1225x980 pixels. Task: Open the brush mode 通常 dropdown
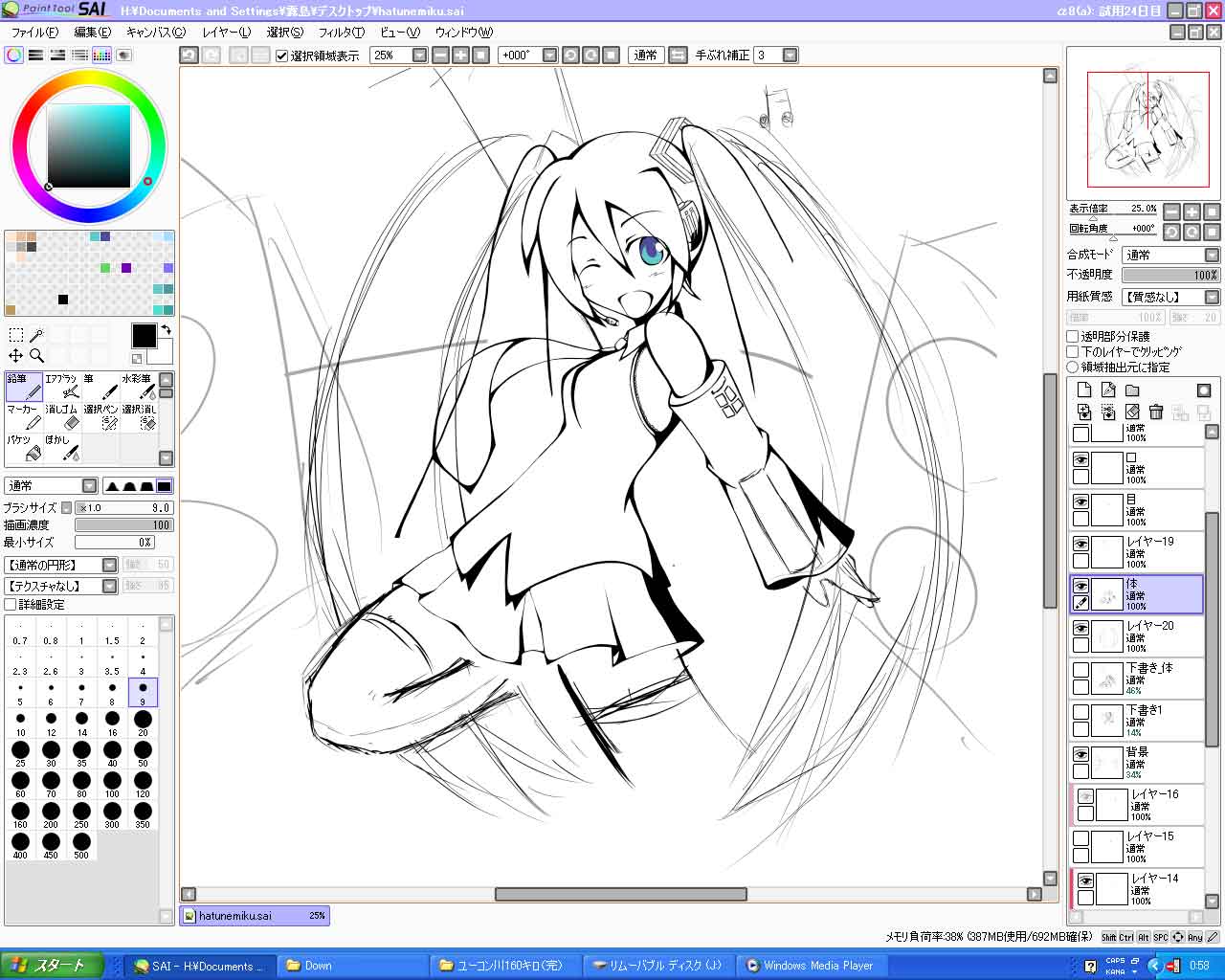pos(52,486)
